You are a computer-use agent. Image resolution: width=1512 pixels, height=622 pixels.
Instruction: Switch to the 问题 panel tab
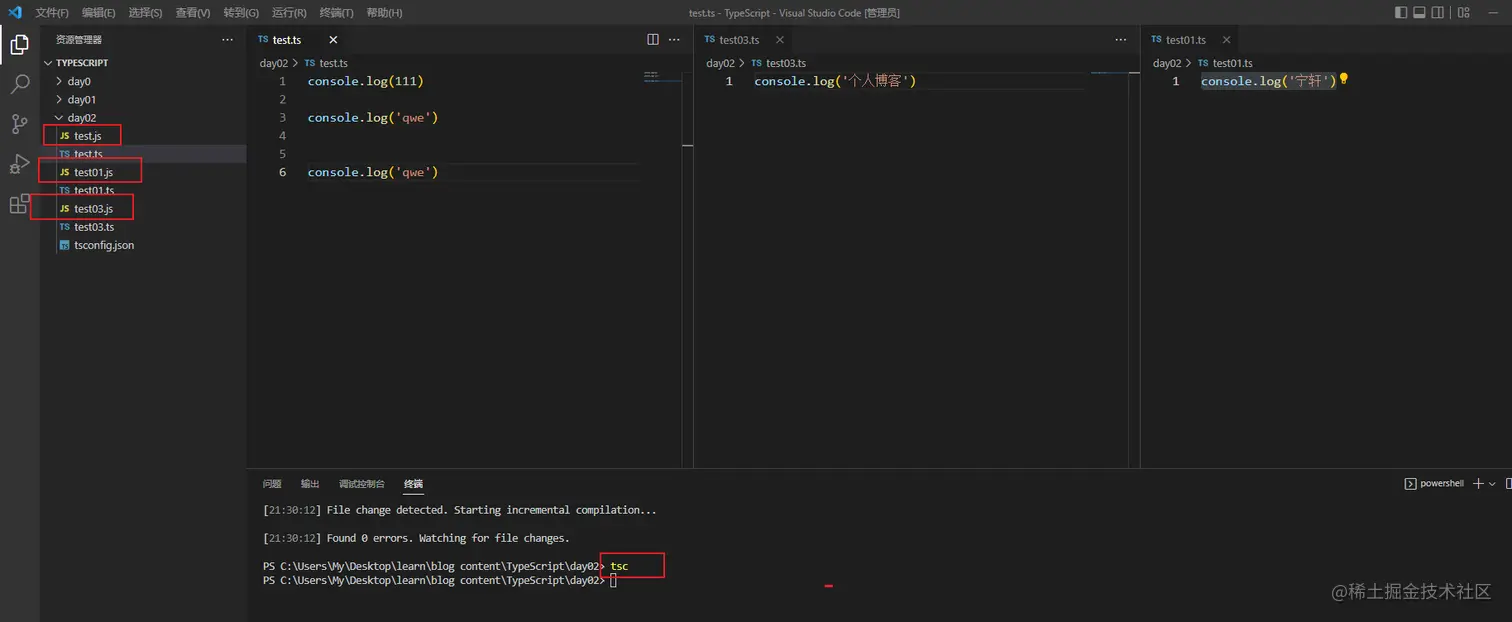(x=272, y=484)
